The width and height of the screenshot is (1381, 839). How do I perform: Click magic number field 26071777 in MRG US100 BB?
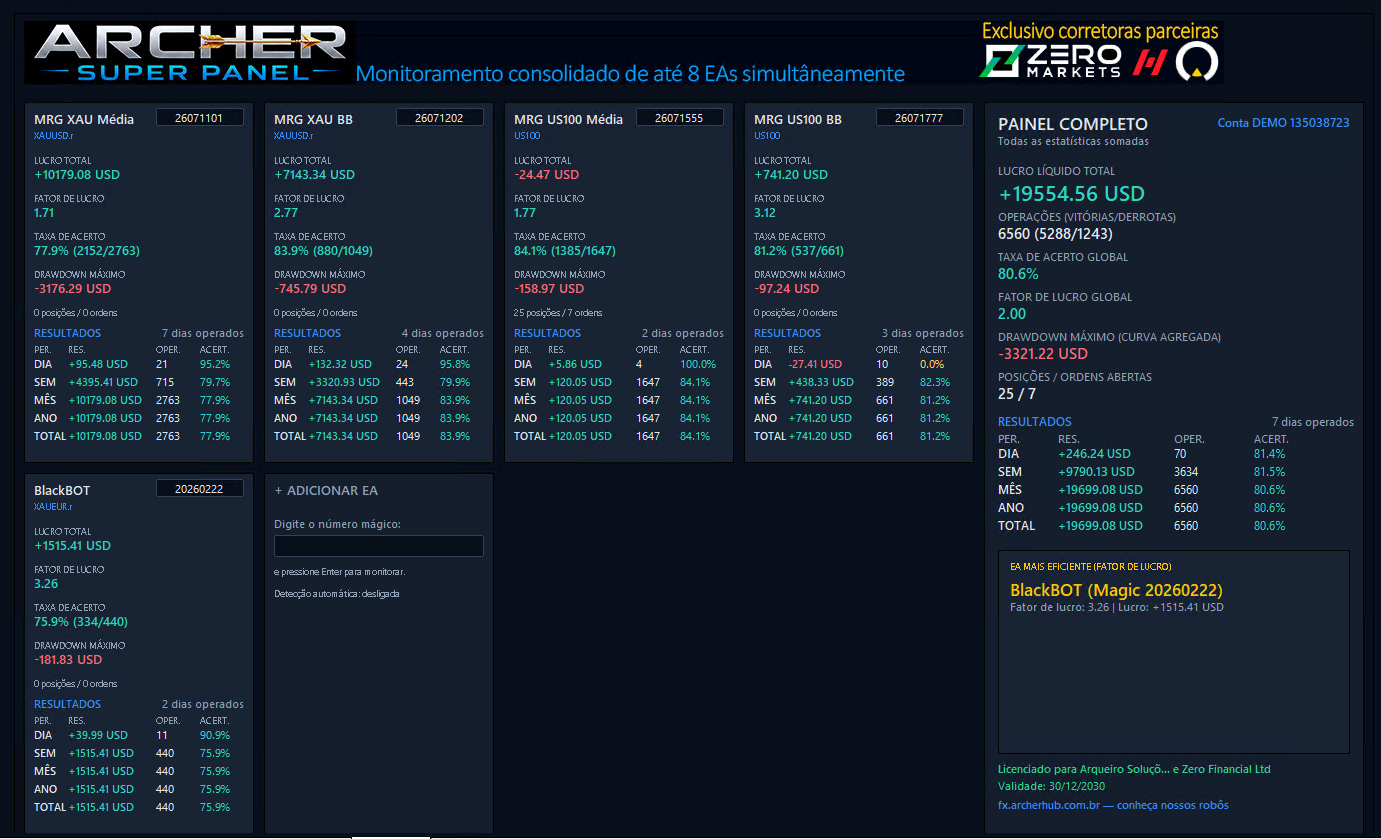[x=920, y=118]
